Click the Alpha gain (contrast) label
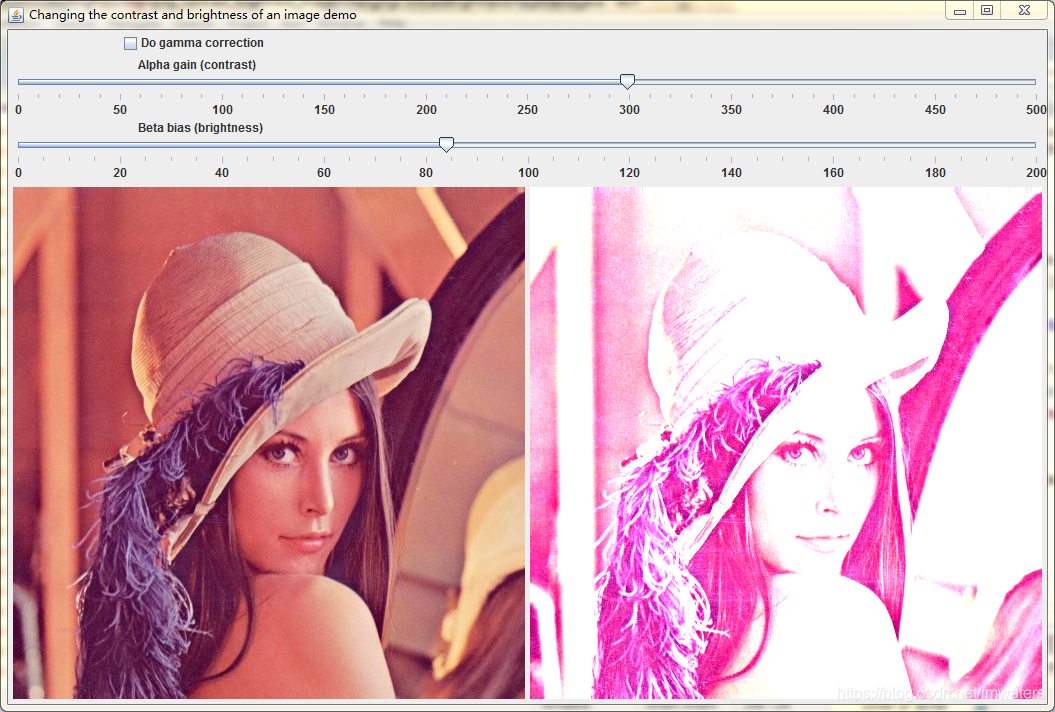Viewport: 1055px width, 712px height. (x=196, y=65)
